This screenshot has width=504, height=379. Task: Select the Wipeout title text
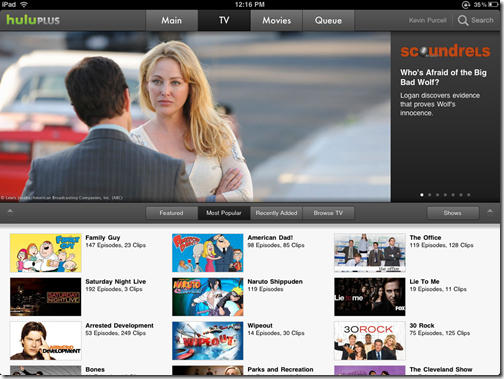[x=260, y=326]
